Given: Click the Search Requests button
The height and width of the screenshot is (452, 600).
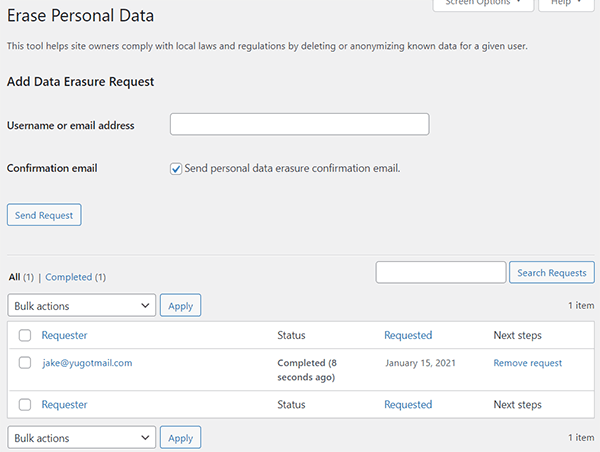Looking at the screenshot, I should click(552, 273).
